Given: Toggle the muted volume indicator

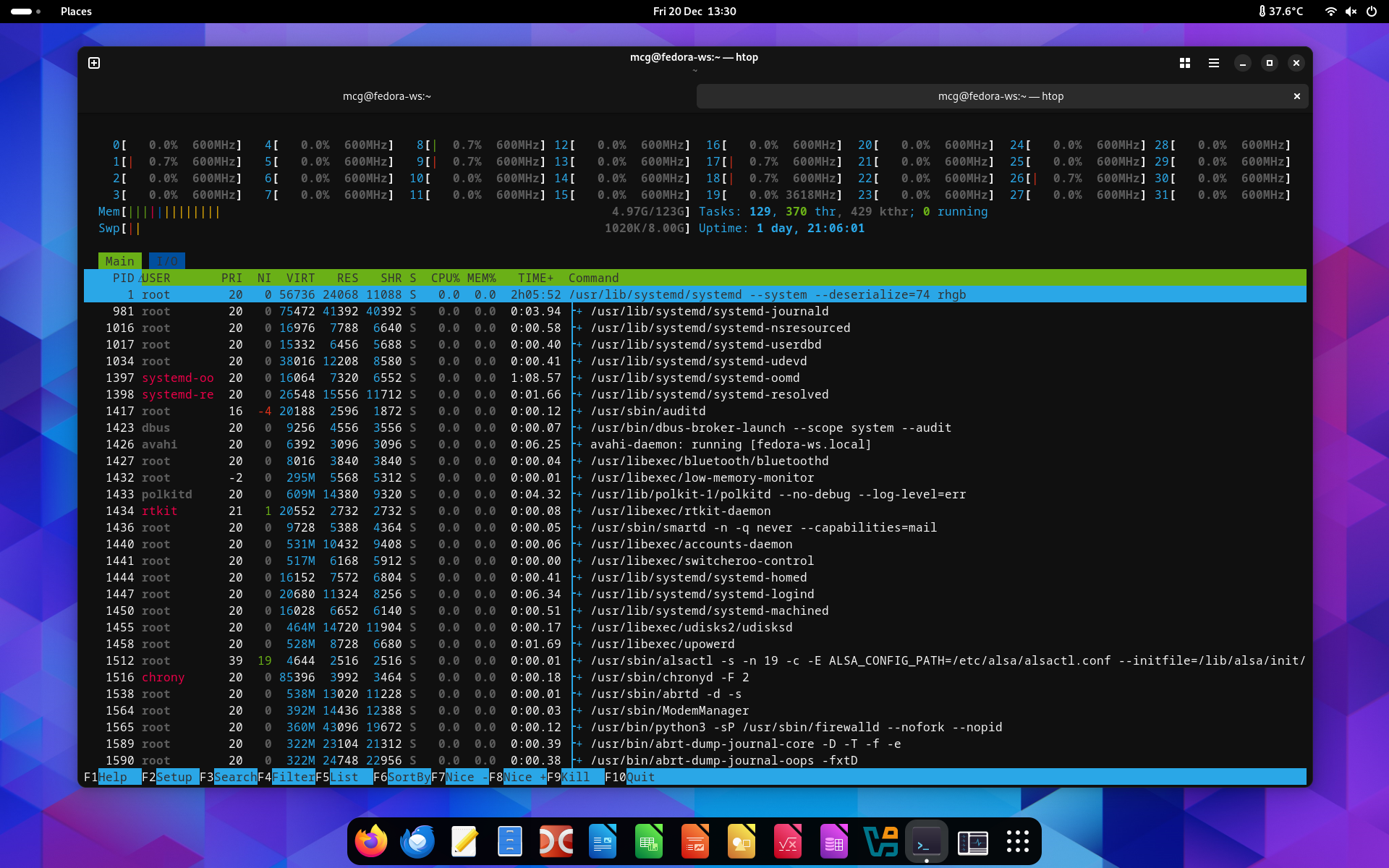Looking at the screenshot, I should click(1351, 12).
